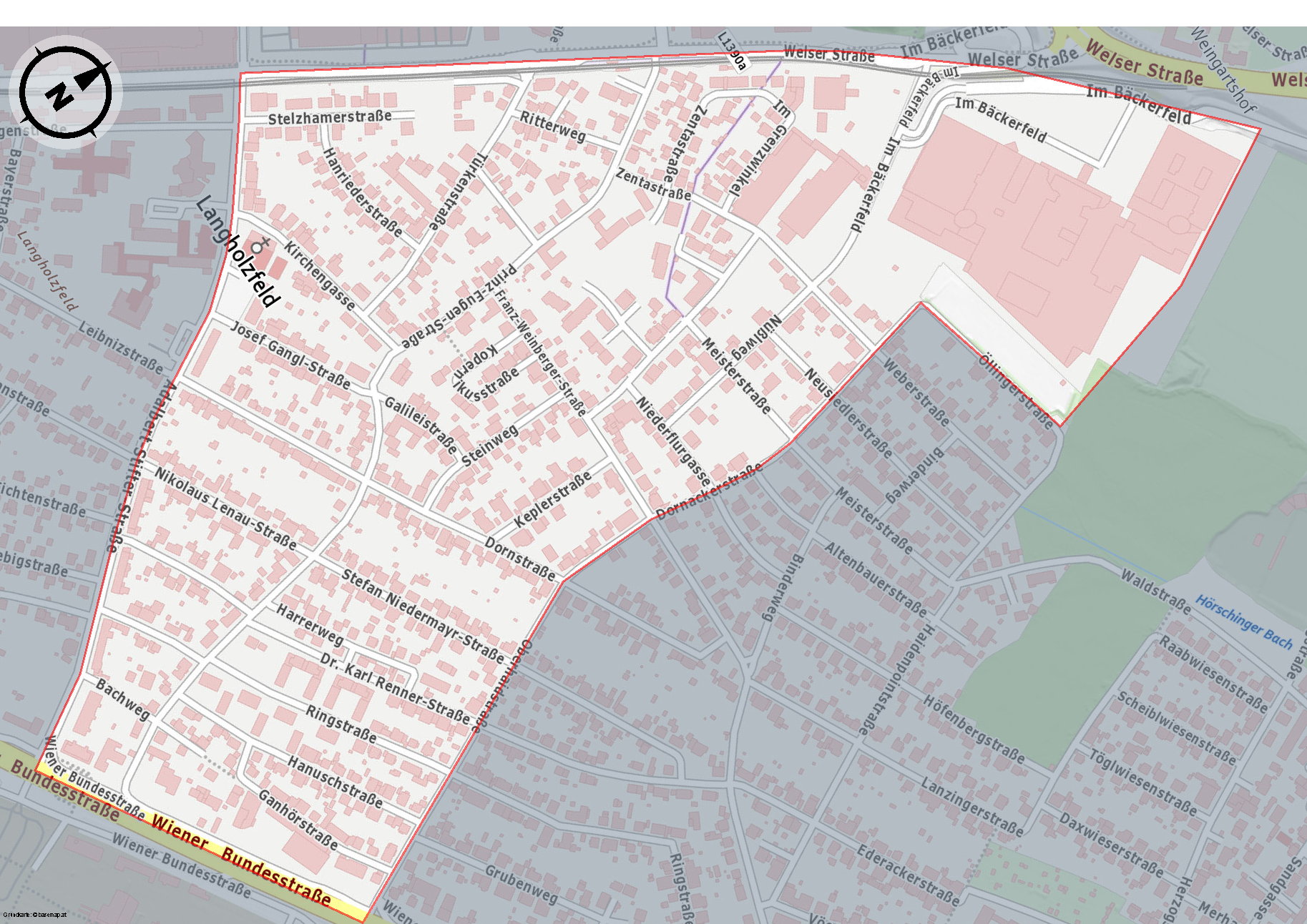Select the Stefan Niedermayr-Straße label

tap(423, 616)
